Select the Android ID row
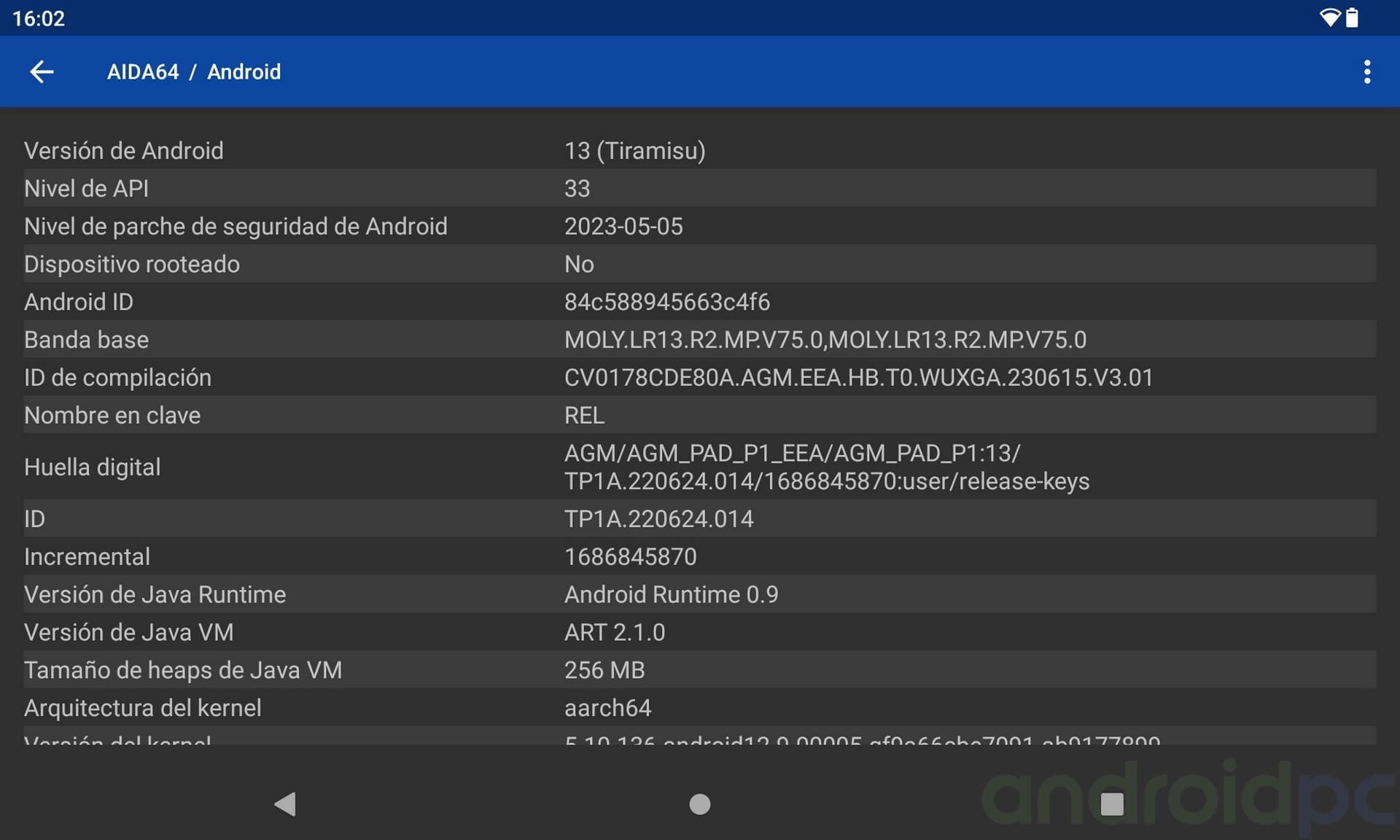This screenshot has height=840, width=1400. click(292, 302)
